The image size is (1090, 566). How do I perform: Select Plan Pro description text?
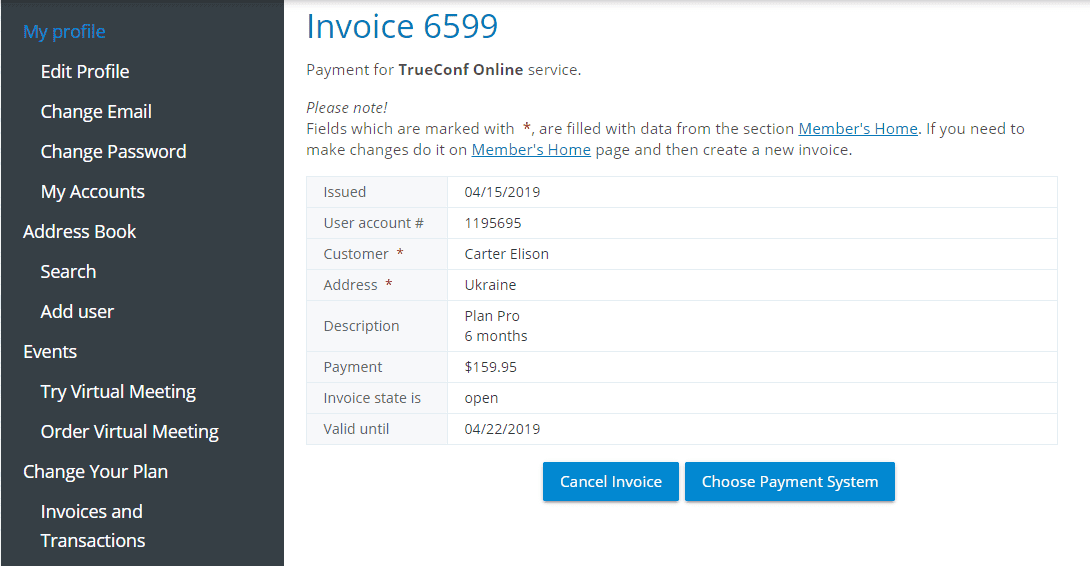pyautogui.click(x=492, y=316)
